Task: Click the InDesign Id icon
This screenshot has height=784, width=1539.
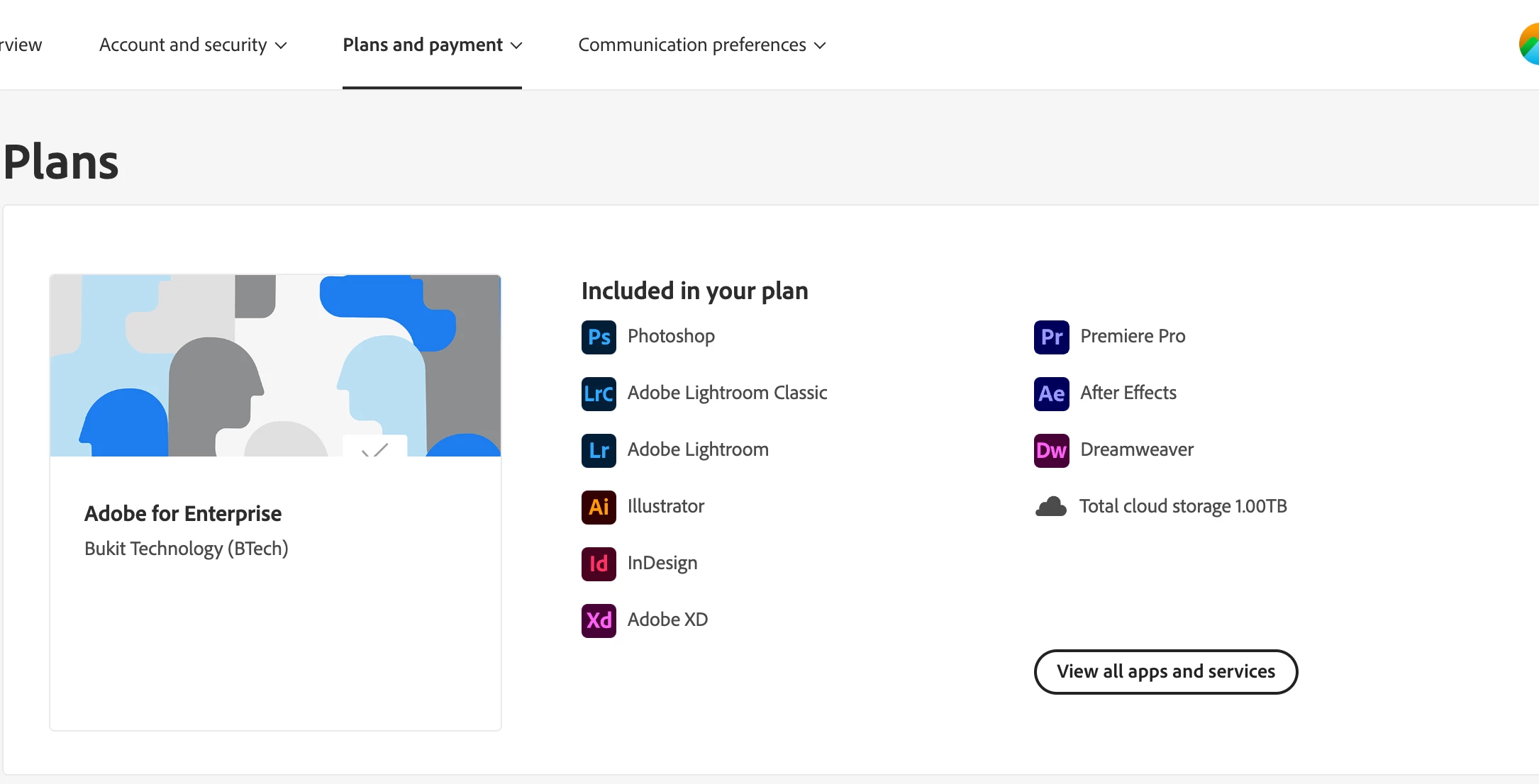Action: [x=599, y=564]
